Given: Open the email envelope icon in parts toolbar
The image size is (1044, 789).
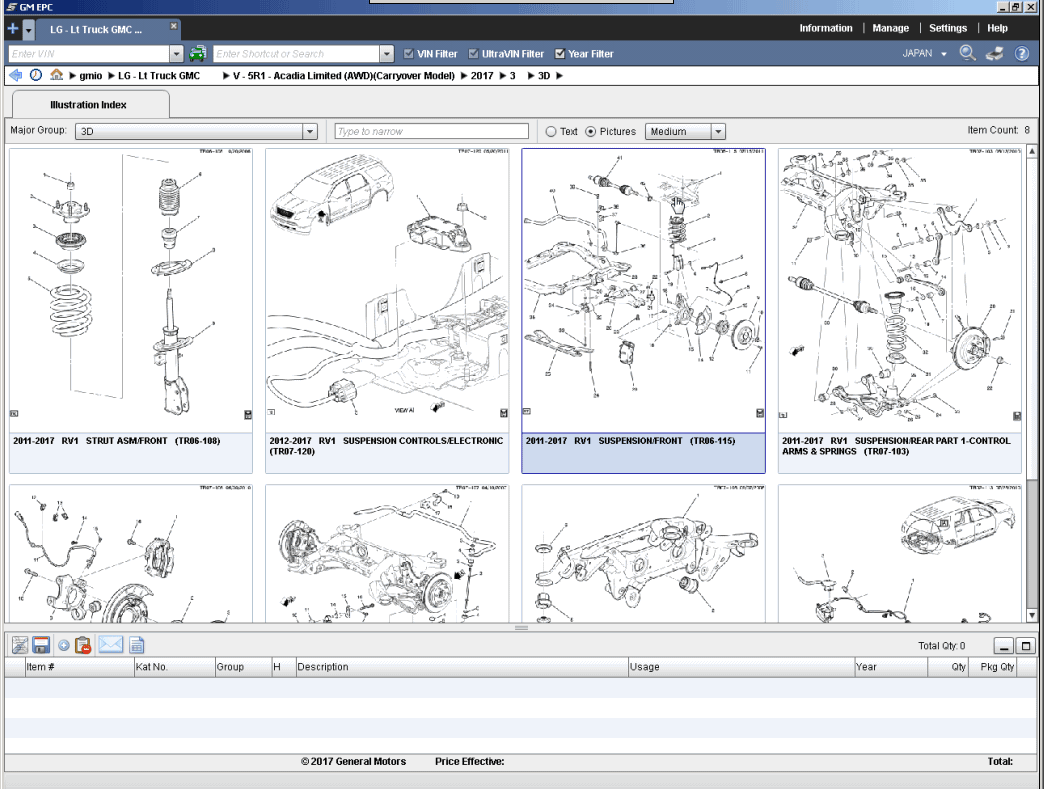Looking at the screenshot, I should pyautogui.click(x=110, y=644).
